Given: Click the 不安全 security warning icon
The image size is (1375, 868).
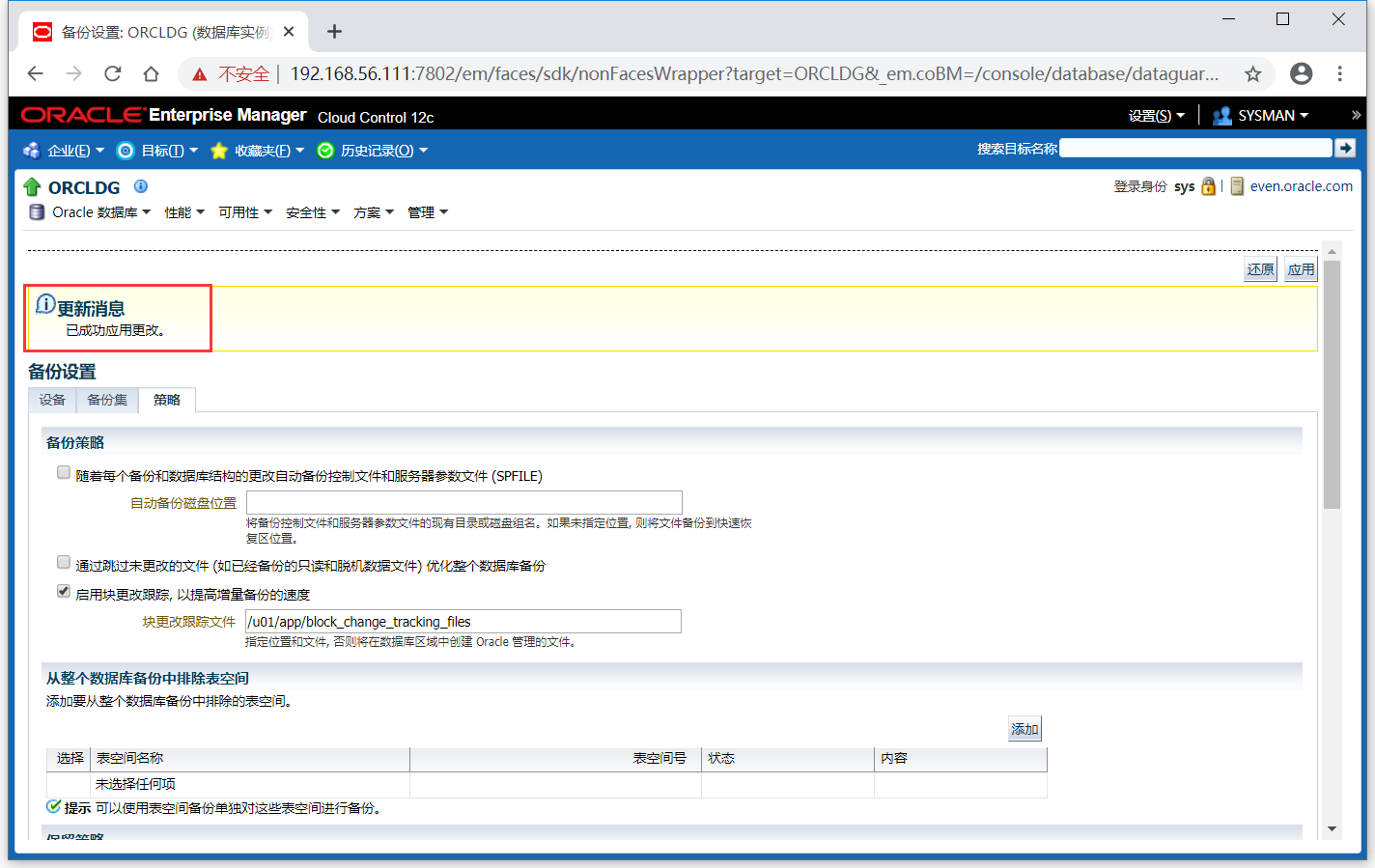Looking at the screenshot, I should (x=200, y=74).
